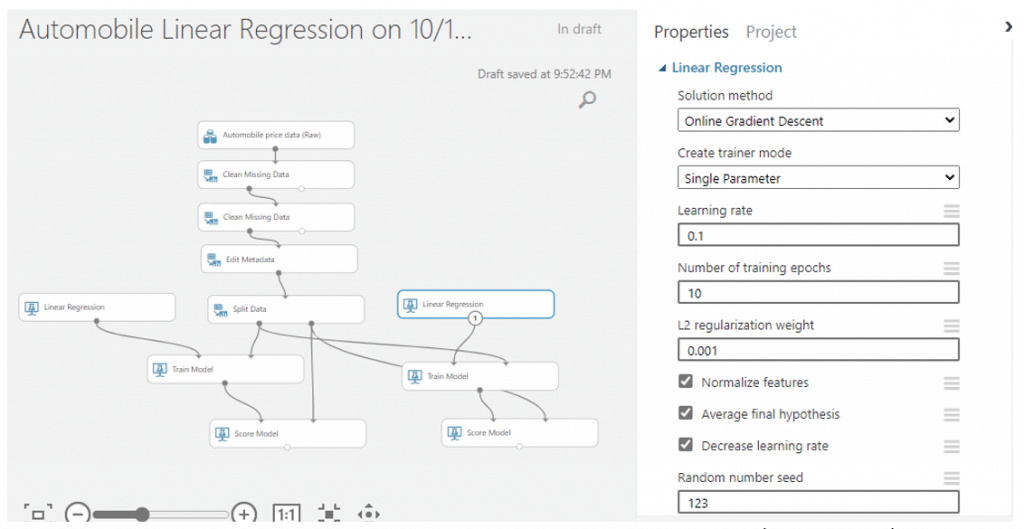Click the pan navigation arrows icon

tap(369, 513)
